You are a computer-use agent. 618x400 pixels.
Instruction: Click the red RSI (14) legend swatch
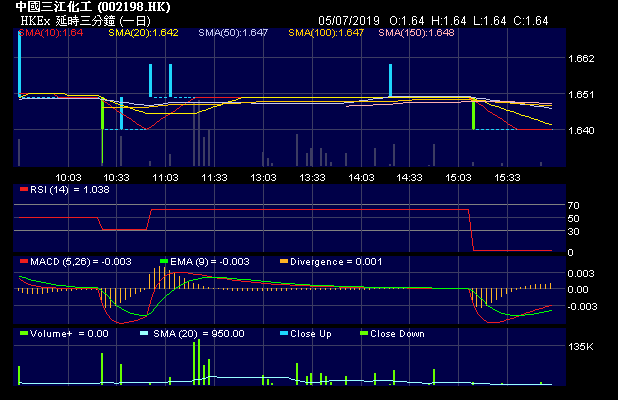[x=24, y=190]
